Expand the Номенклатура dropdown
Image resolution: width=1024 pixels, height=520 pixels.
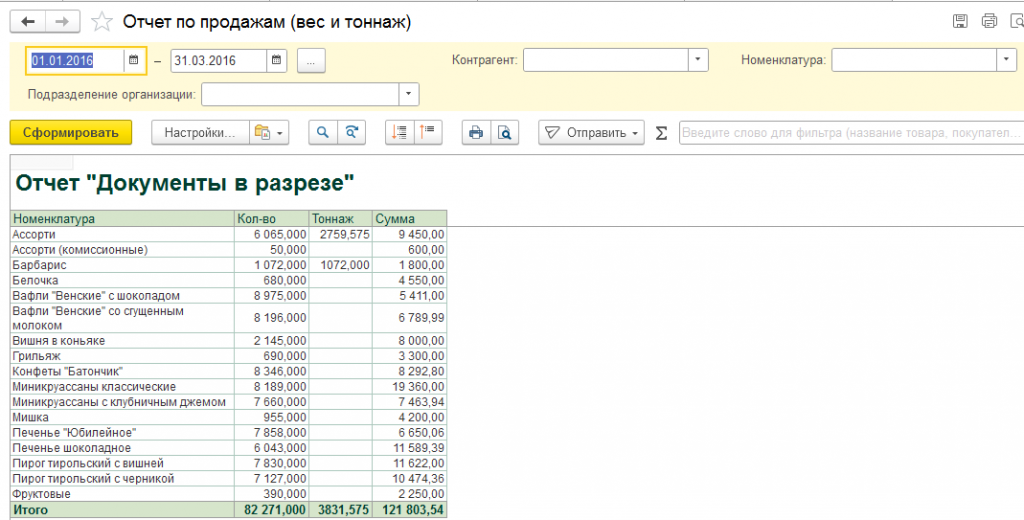click(x=1006, y=60)
